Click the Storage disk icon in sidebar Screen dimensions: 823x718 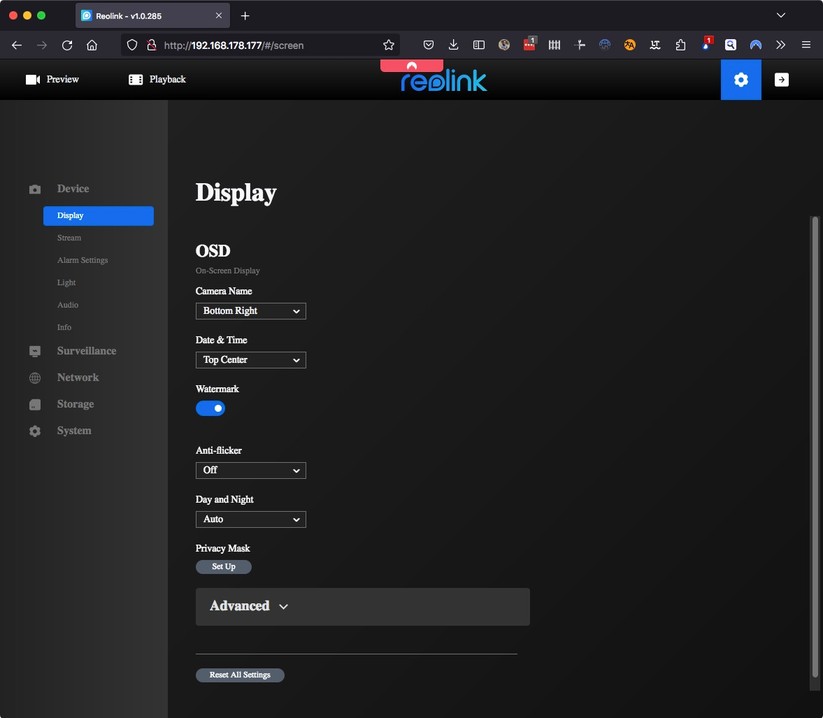35,405
